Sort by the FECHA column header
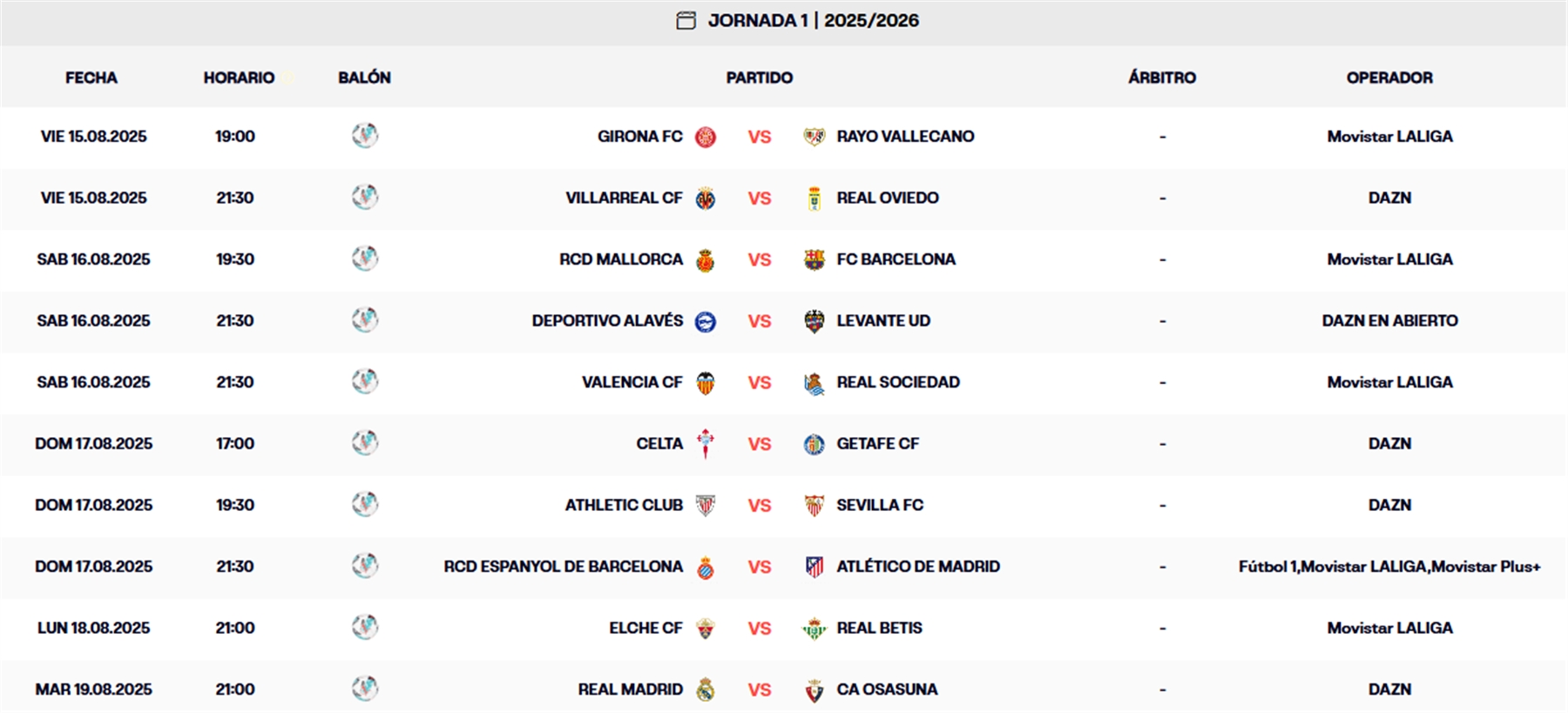The image size is (1568, 713). 91,77
